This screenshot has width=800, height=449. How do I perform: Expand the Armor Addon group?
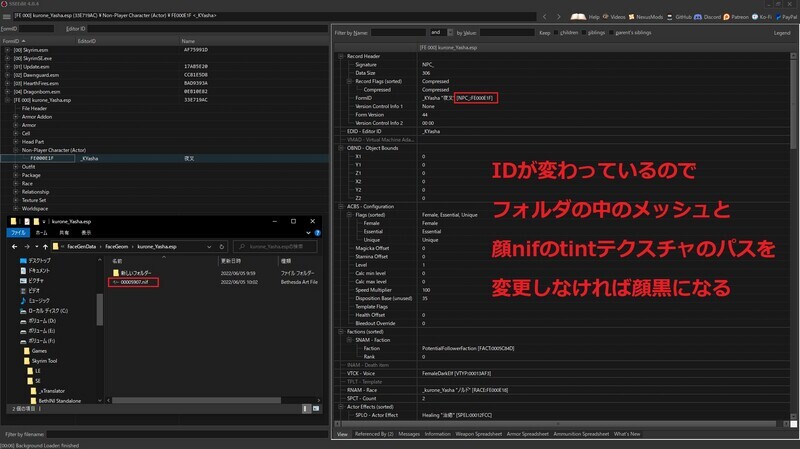tap(16, 117)
